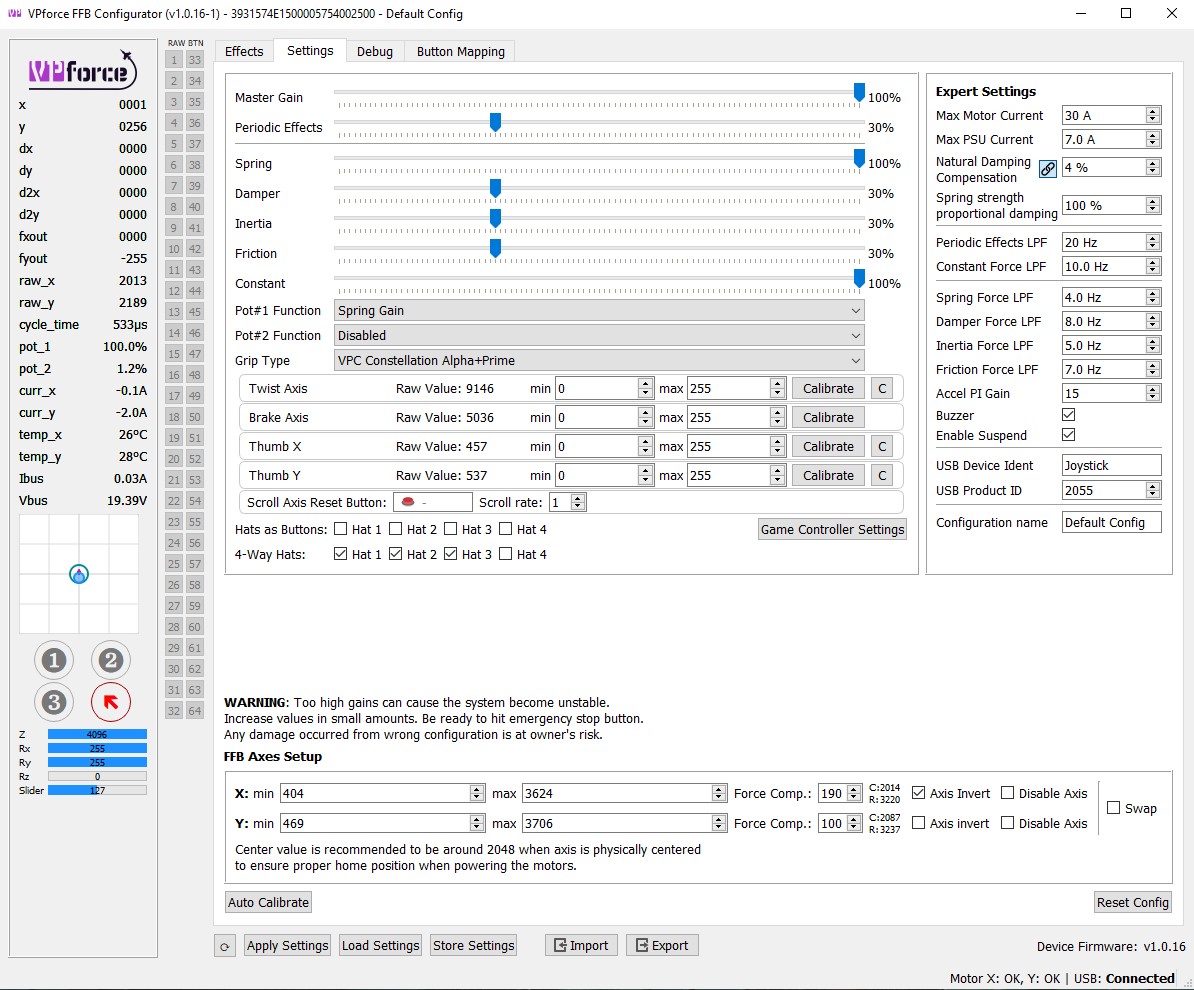Click raw button indicator 16
The image size is (1194, 990).
pos(174,375)
